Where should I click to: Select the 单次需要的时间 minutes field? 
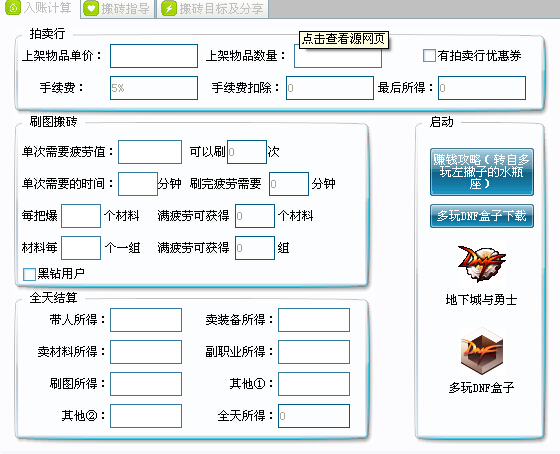coord(138,184)
